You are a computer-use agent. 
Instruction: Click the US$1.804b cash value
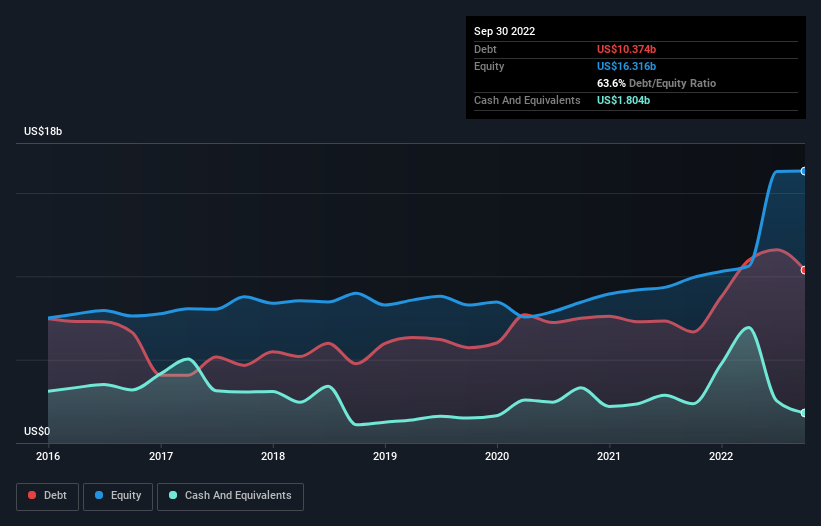623,100
